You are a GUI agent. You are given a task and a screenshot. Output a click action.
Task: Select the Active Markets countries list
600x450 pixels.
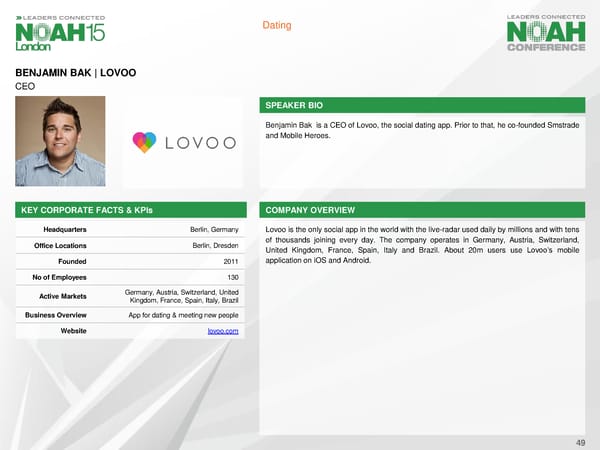pyautogui.click(x=181, y=296)
